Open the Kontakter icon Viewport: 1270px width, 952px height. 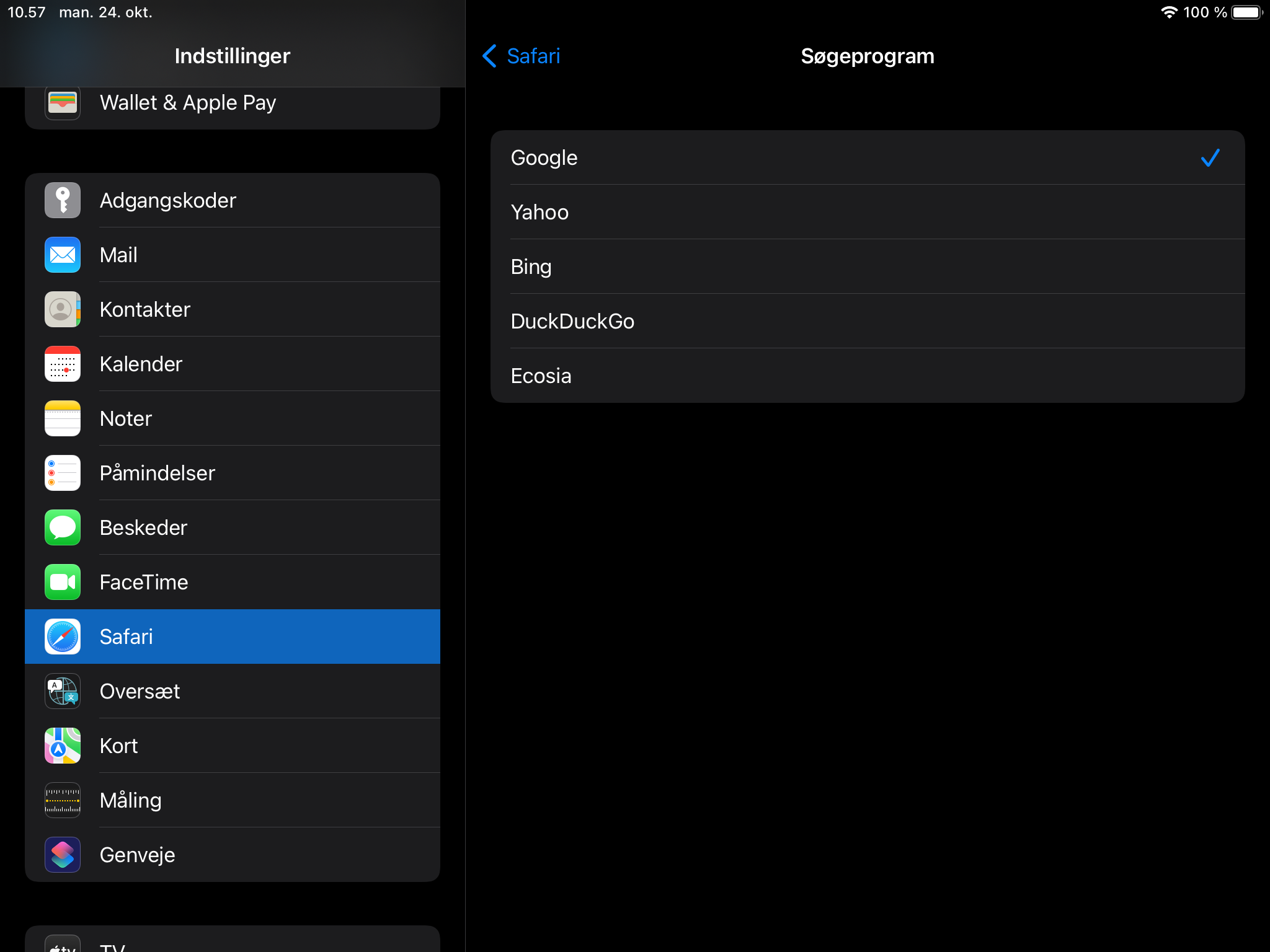click(x=63, y=309)
